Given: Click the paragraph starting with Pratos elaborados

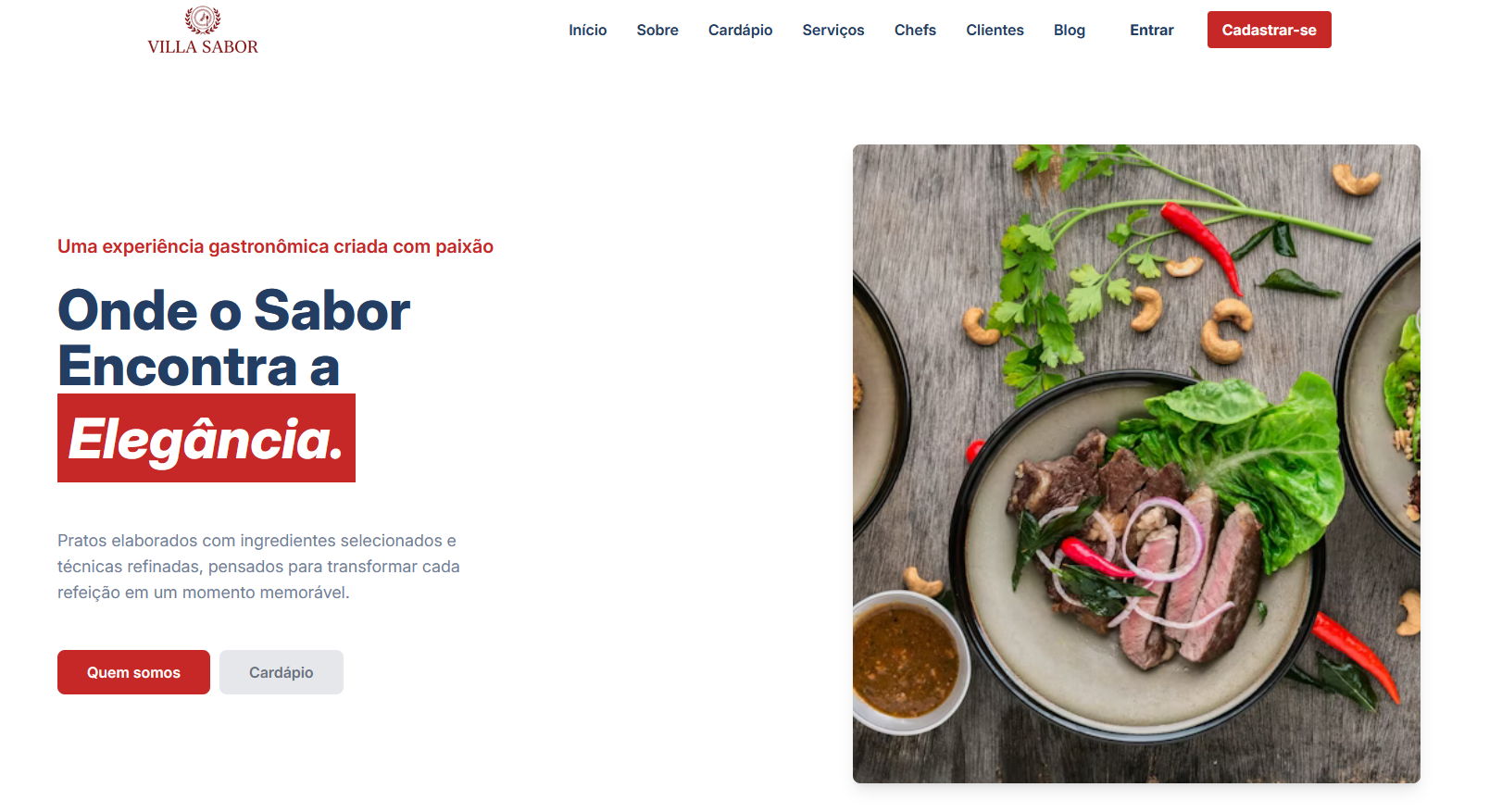Looking at the screenshot, I should click(x=258, y=566).
